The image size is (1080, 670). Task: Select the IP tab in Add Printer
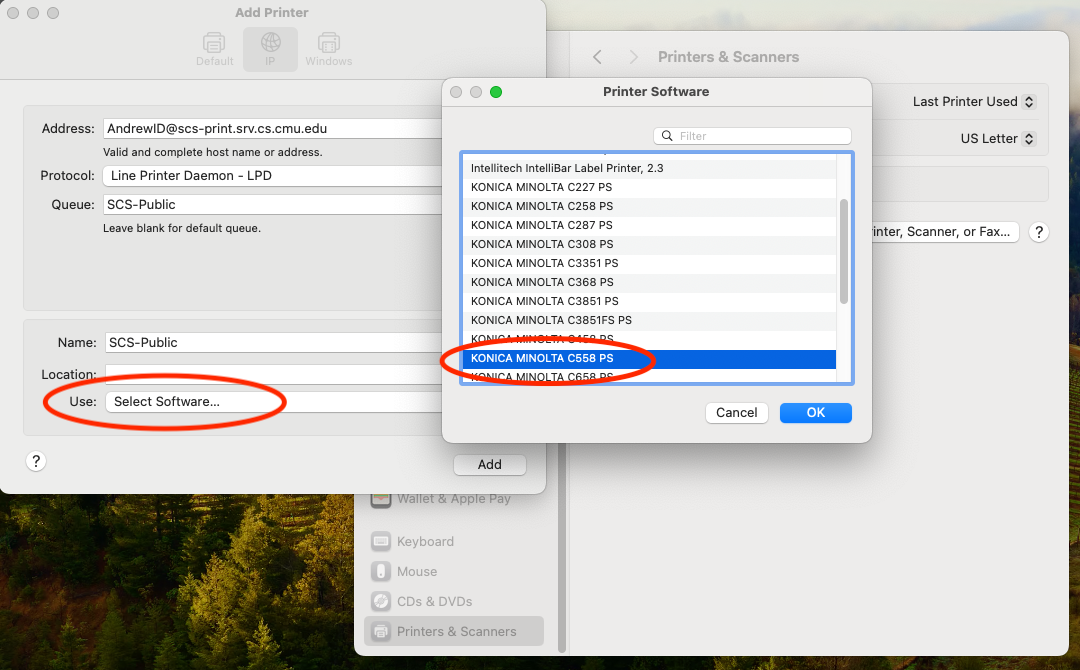tap(270, 49)
